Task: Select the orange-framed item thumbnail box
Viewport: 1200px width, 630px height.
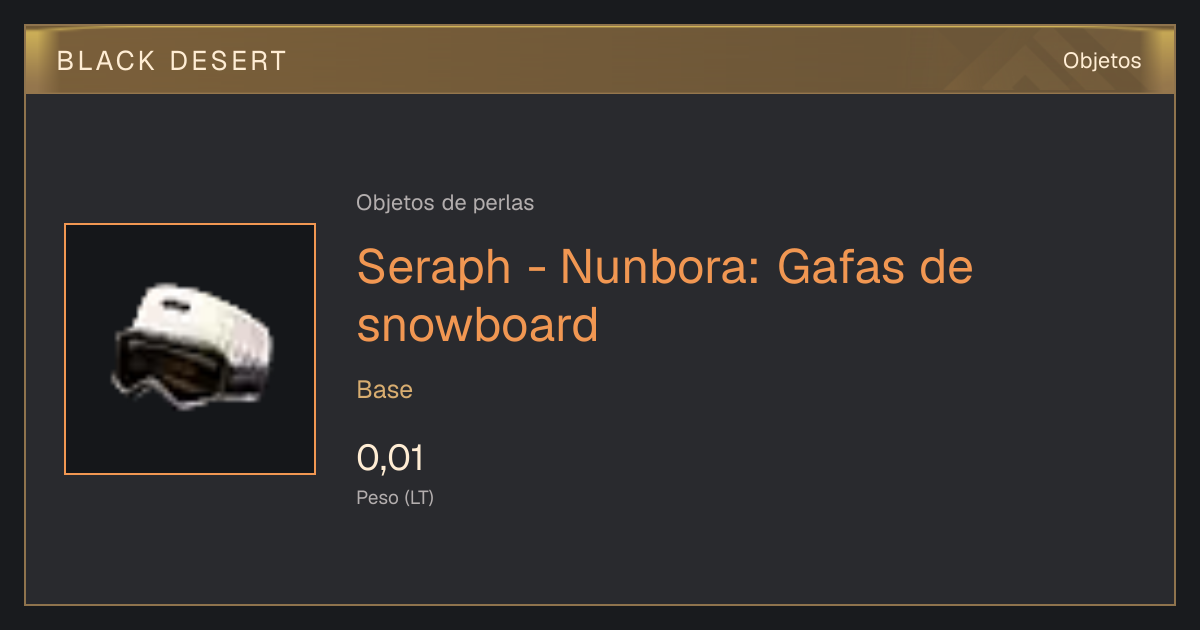Action: click(190, 349)
